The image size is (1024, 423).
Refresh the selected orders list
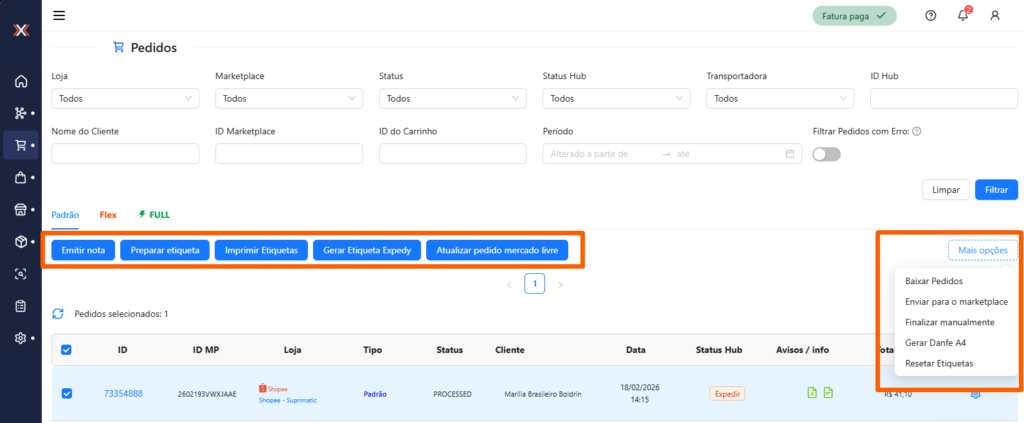coord(58,314)
